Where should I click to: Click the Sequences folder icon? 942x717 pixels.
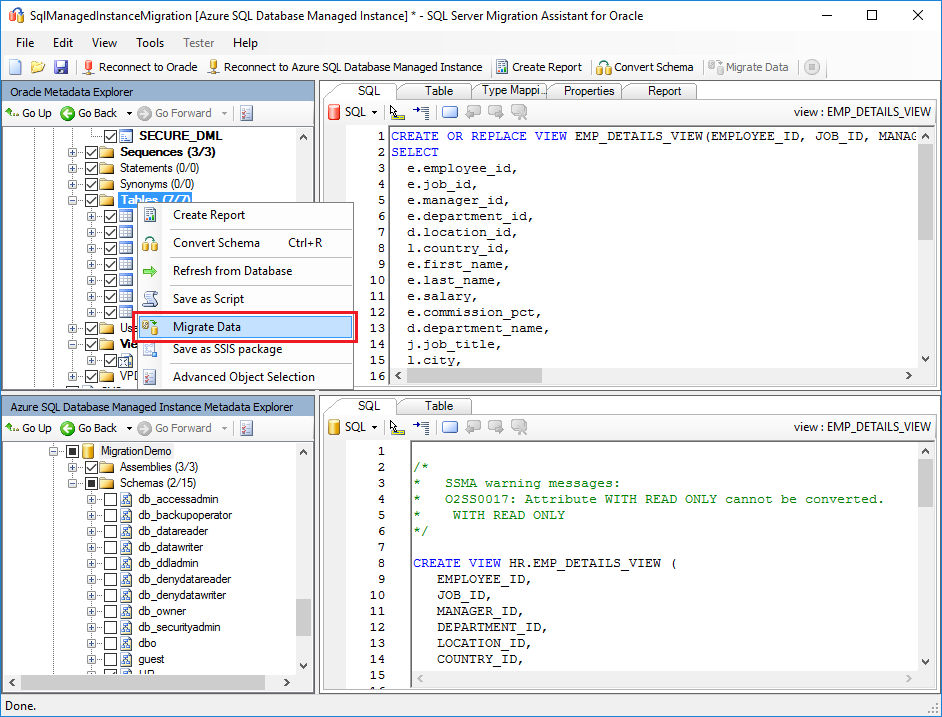tap(107, 152)
